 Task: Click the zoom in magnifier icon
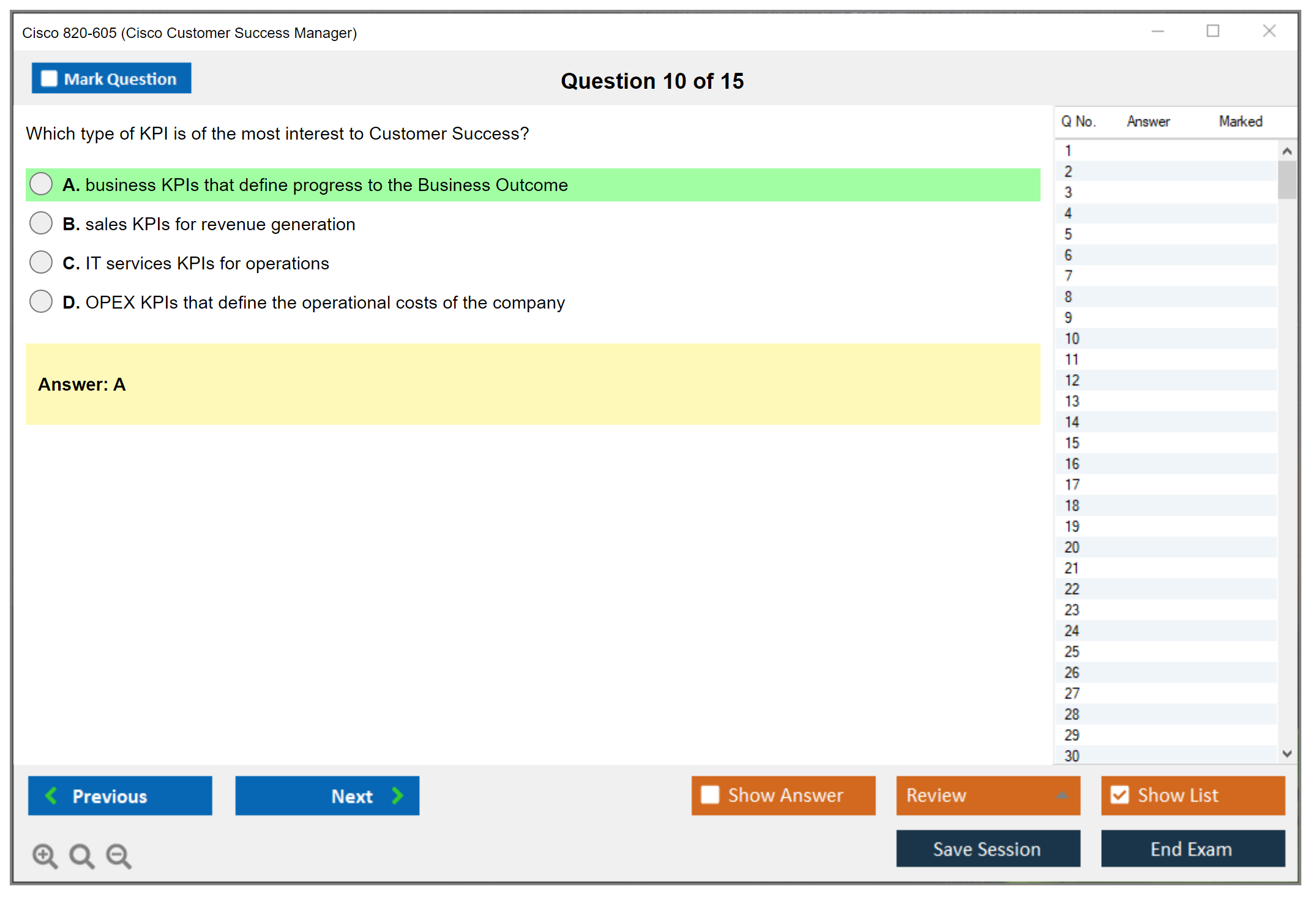tap(45, 855)
